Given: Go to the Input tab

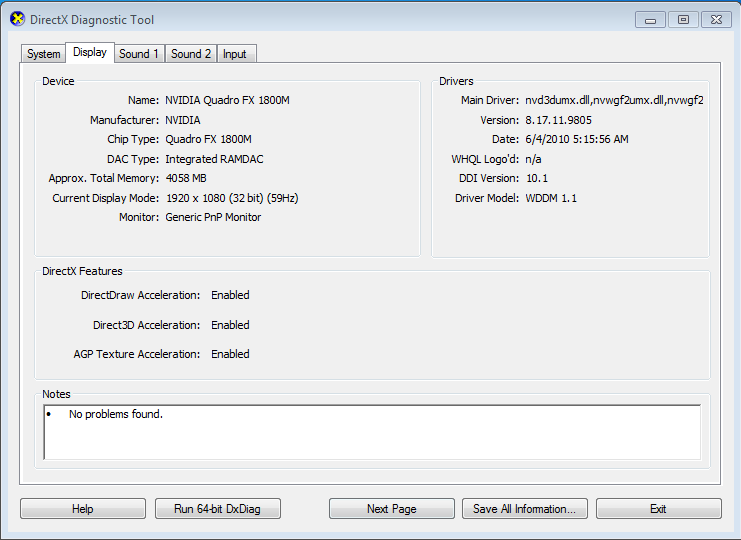Looking at the screenshot, I should coord(235,54).
